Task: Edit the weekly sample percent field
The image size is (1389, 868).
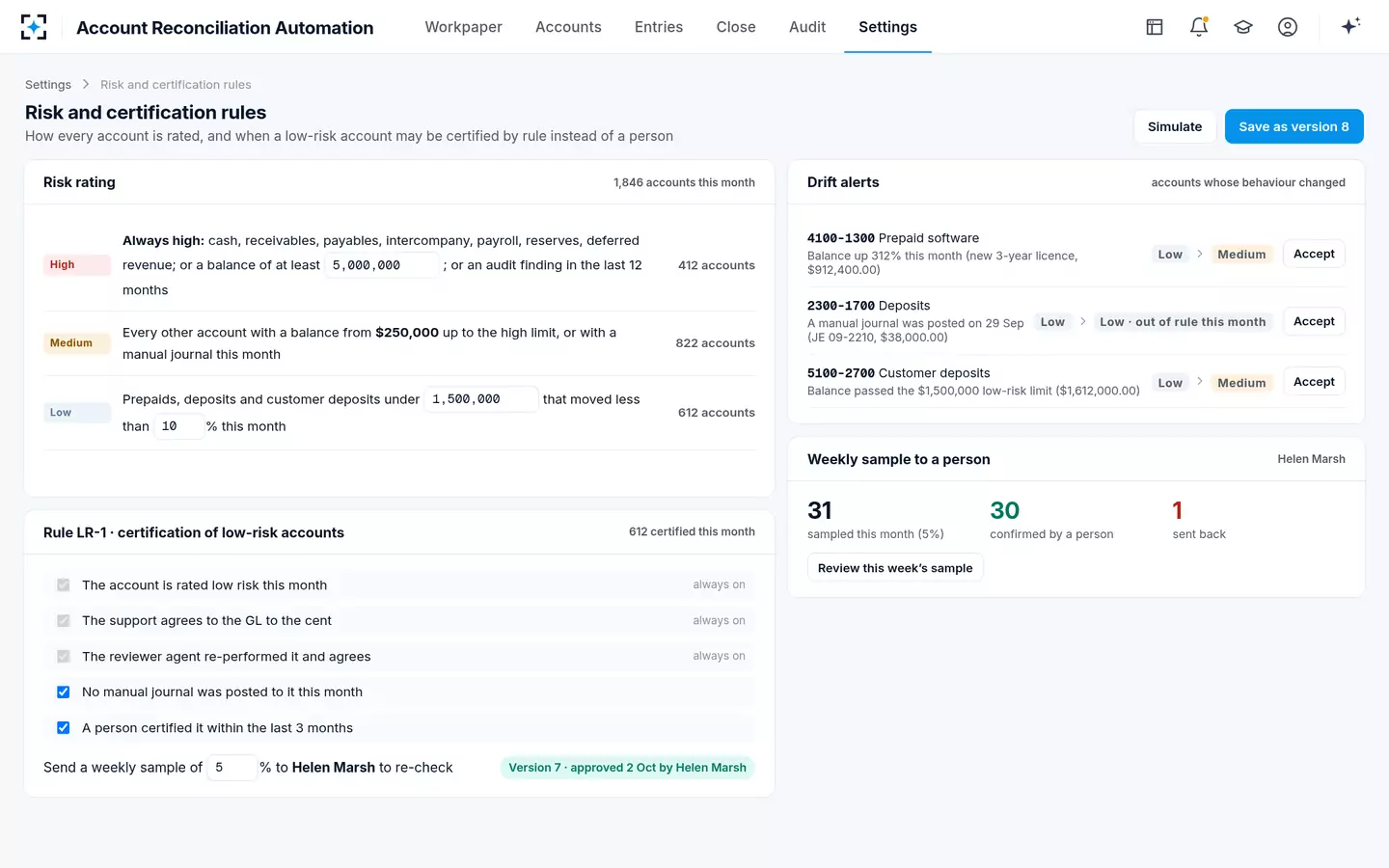Action: pyautogui.click(x=231, y=768)
